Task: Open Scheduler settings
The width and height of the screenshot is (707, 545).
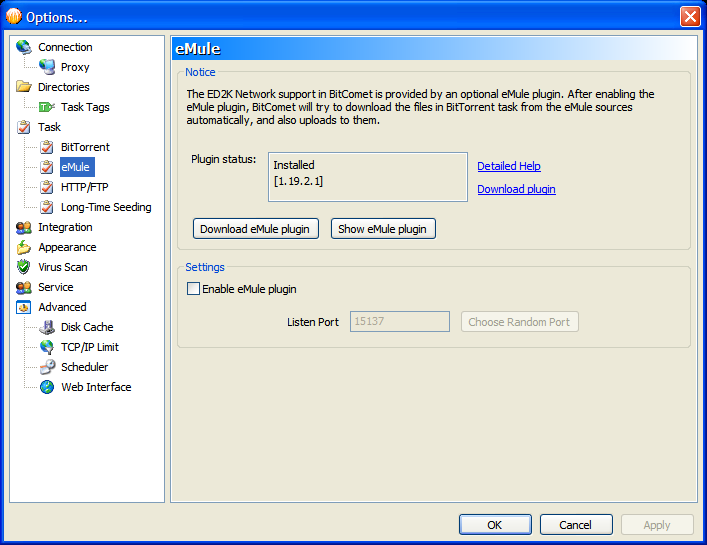Action: point(84,367)
